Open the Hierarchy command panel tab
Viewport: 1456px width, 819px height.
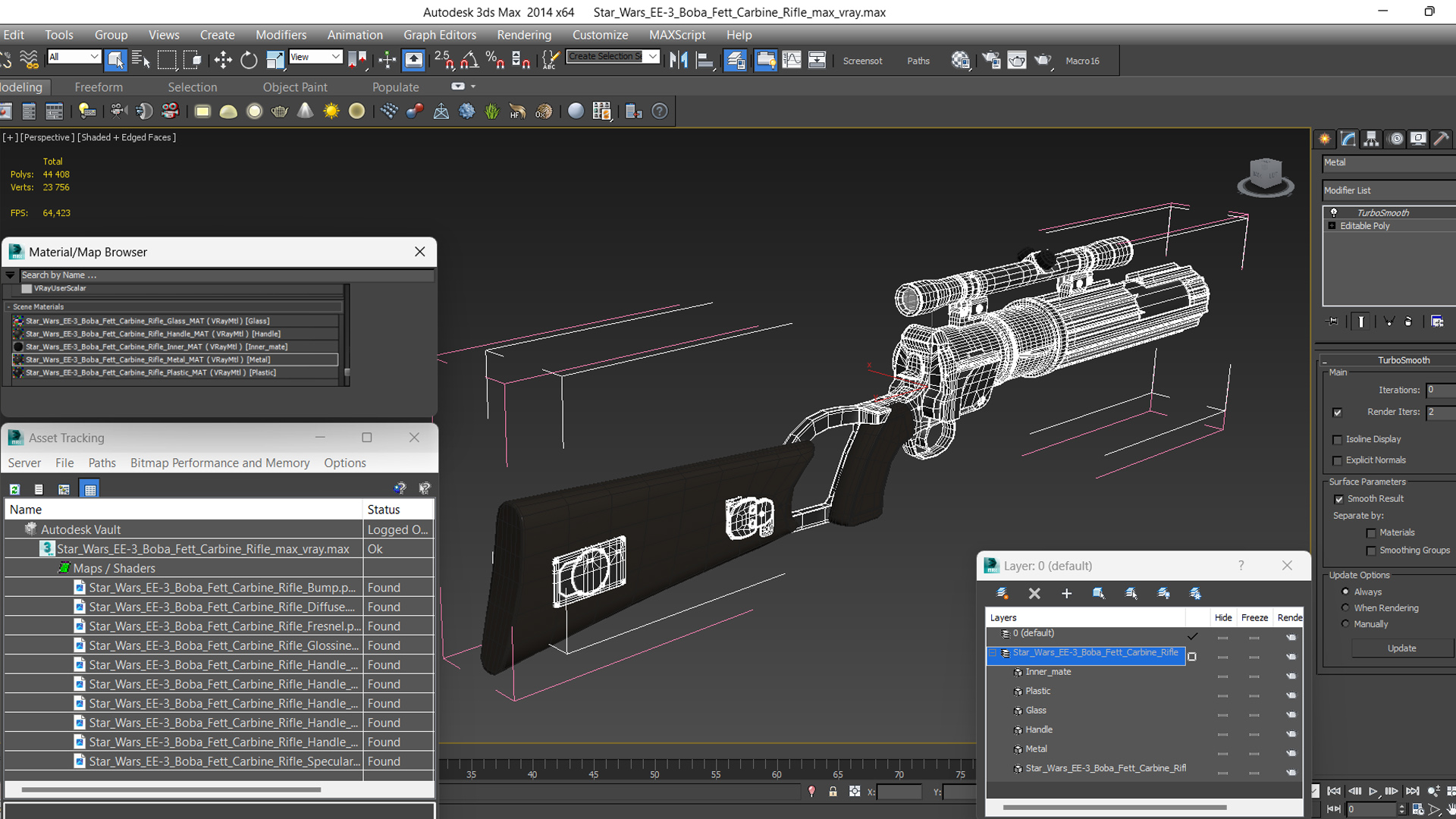click(1371, 139)
